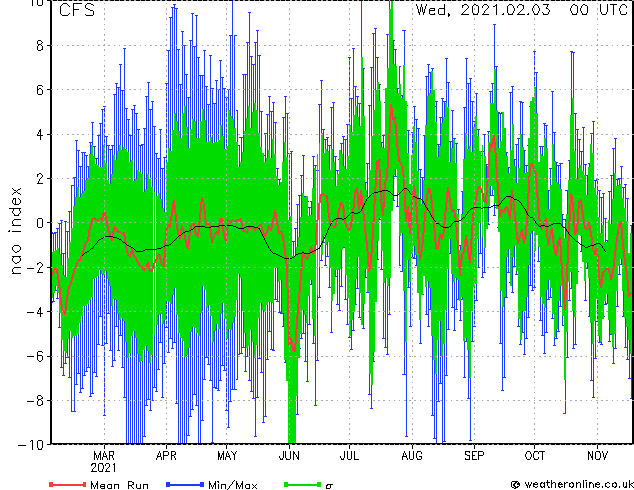Click the y-axis value -8
The image size is (634, 490).
(x=35, y=401)
